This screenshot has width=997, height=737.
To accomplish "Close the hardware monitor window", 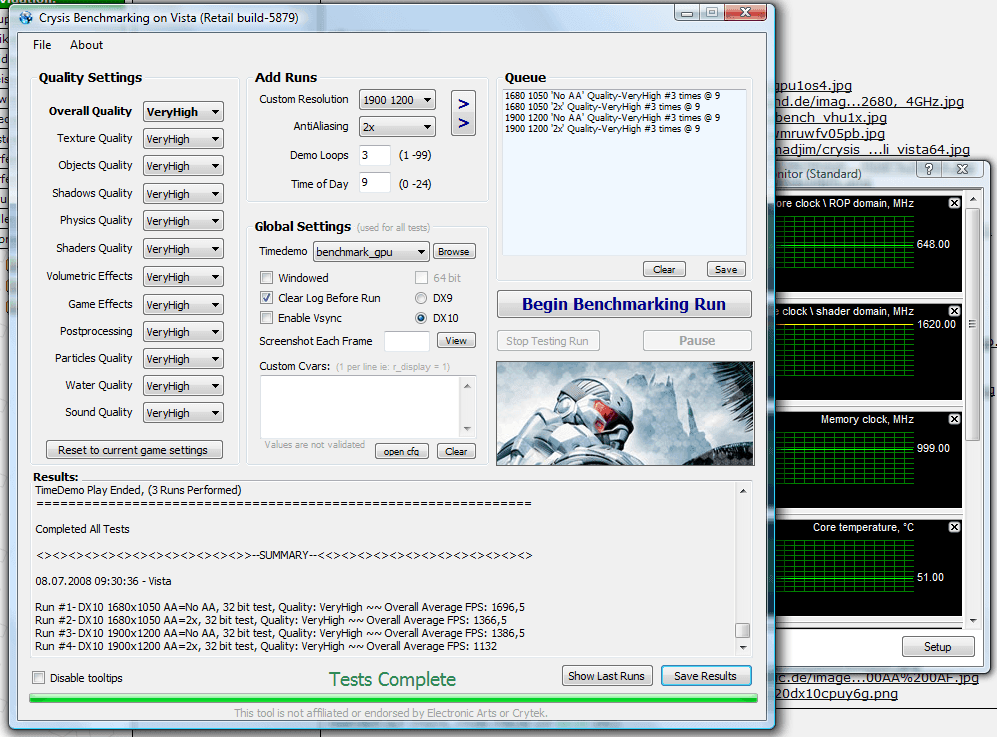I will [963, 169].
